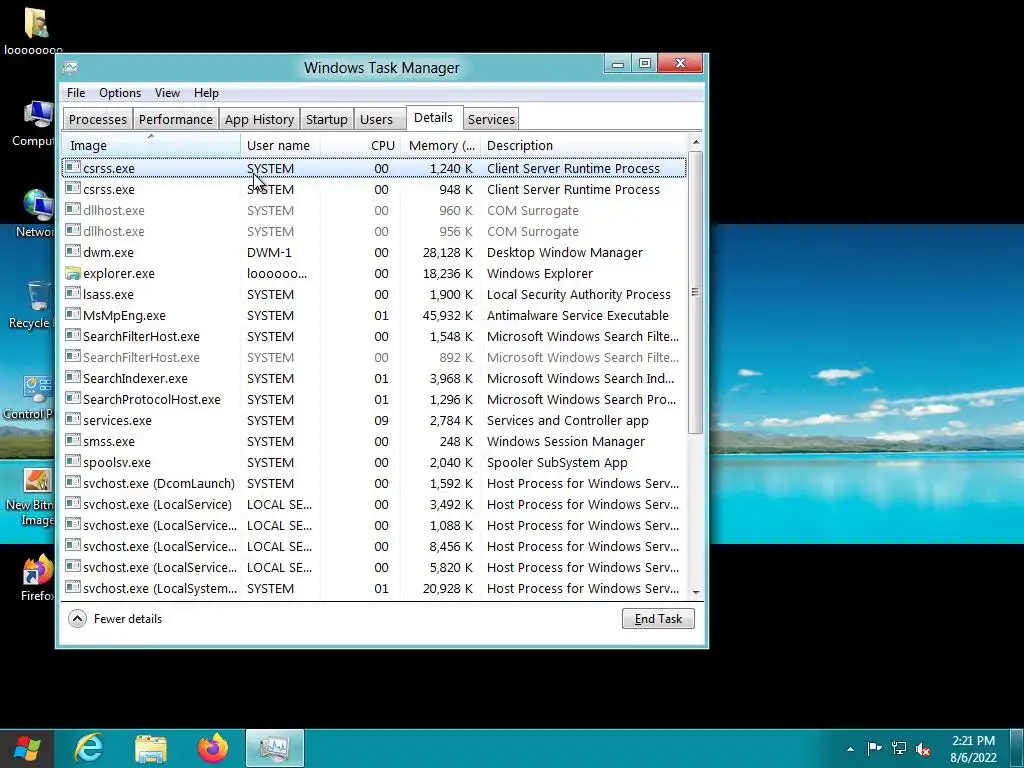Click the Task Manager taskbar button

pos(275,748)
